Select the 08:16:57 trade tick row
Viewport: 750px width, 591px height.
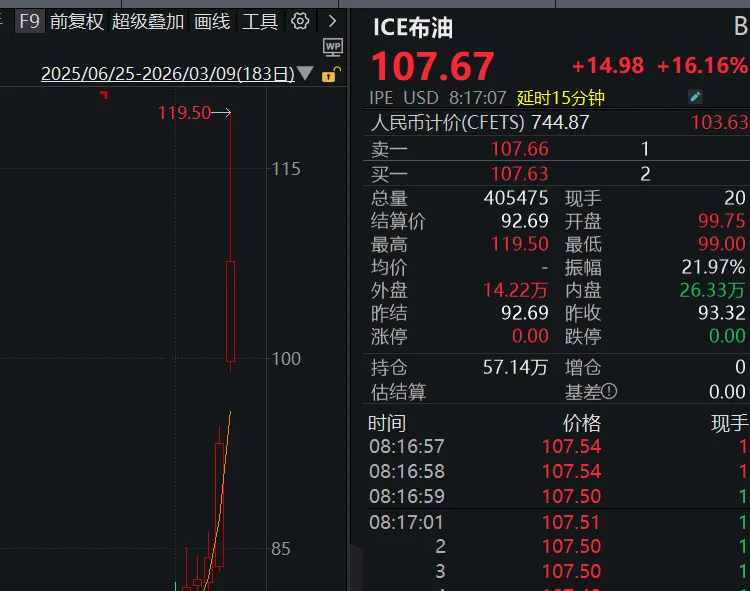(x=557, y=446)
